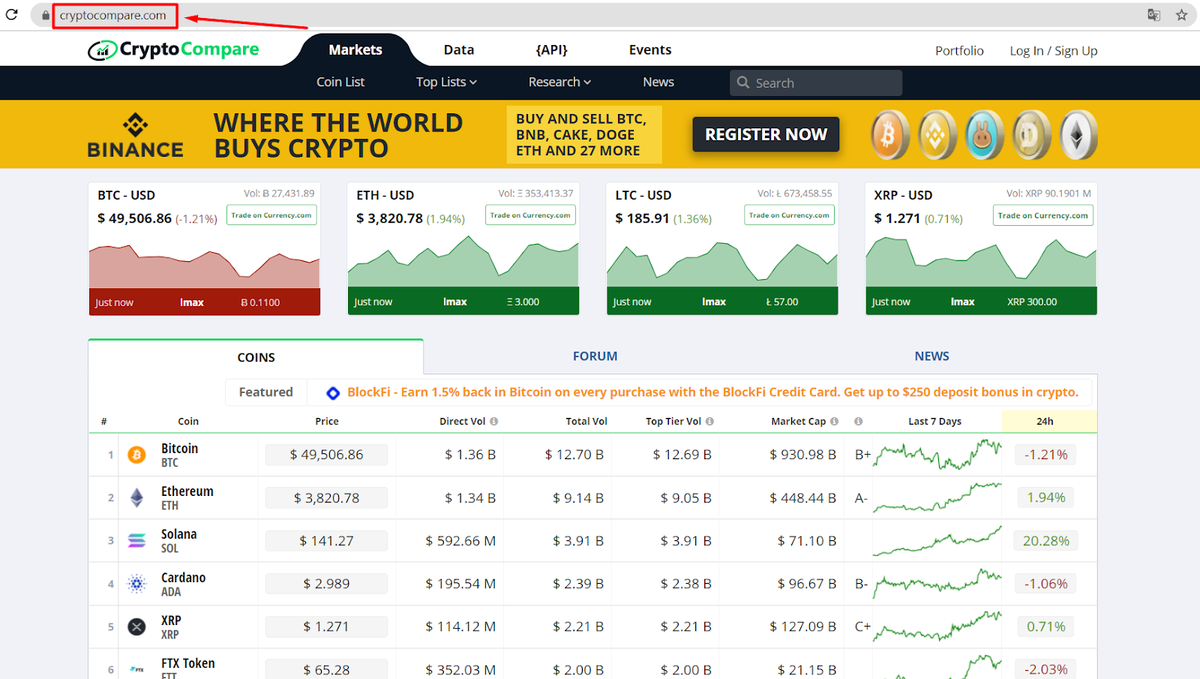
Task: Click REGISTER NOW button on Binance banner
Action: (x=766, y=134)
